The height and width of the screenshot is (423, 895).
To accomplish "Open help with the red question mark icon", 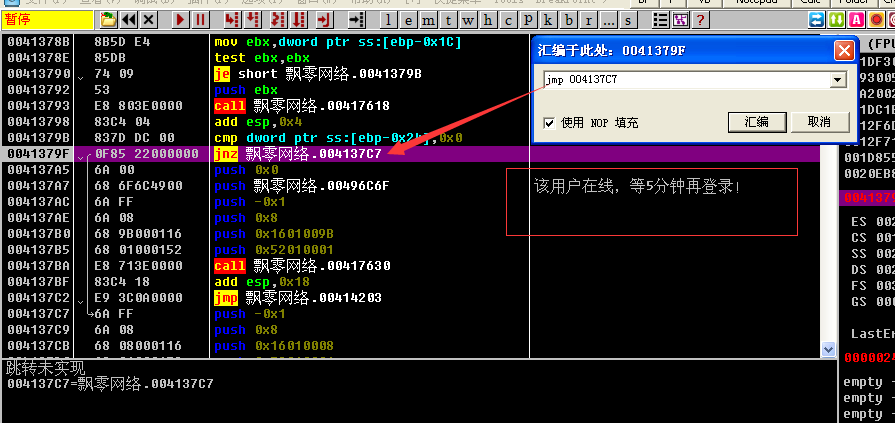I will pos(700,20).
